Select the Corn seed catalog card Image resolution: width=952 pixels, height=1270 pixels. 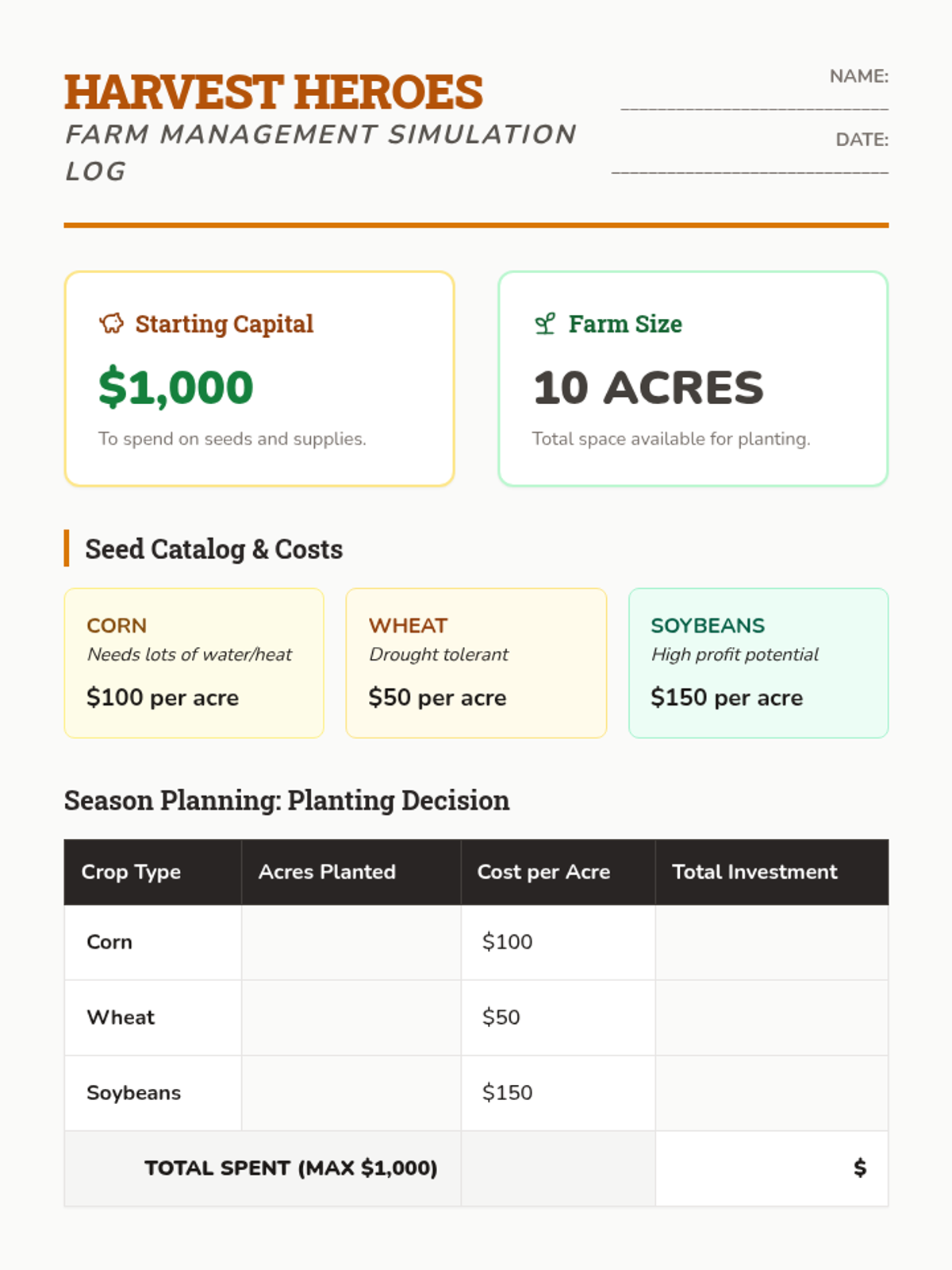pyautogui.click(x=194, y=663)
